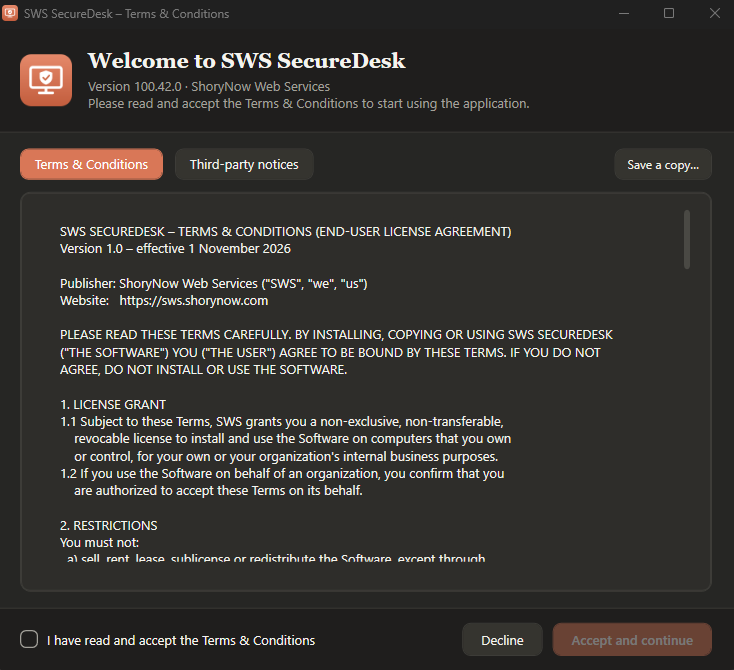The width and height of the screenshot is (734, 670).
Task: Open the https://sws.shorynow.com website link
Action: point(194,301)
